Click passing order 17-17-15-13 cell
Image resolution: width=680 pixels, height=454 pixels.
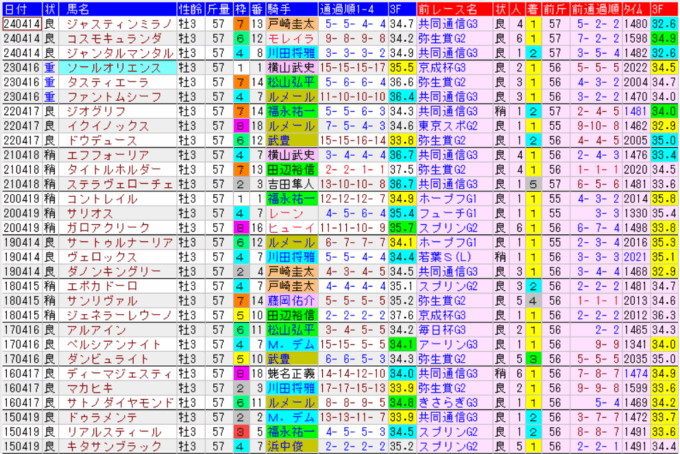(353, 388)
